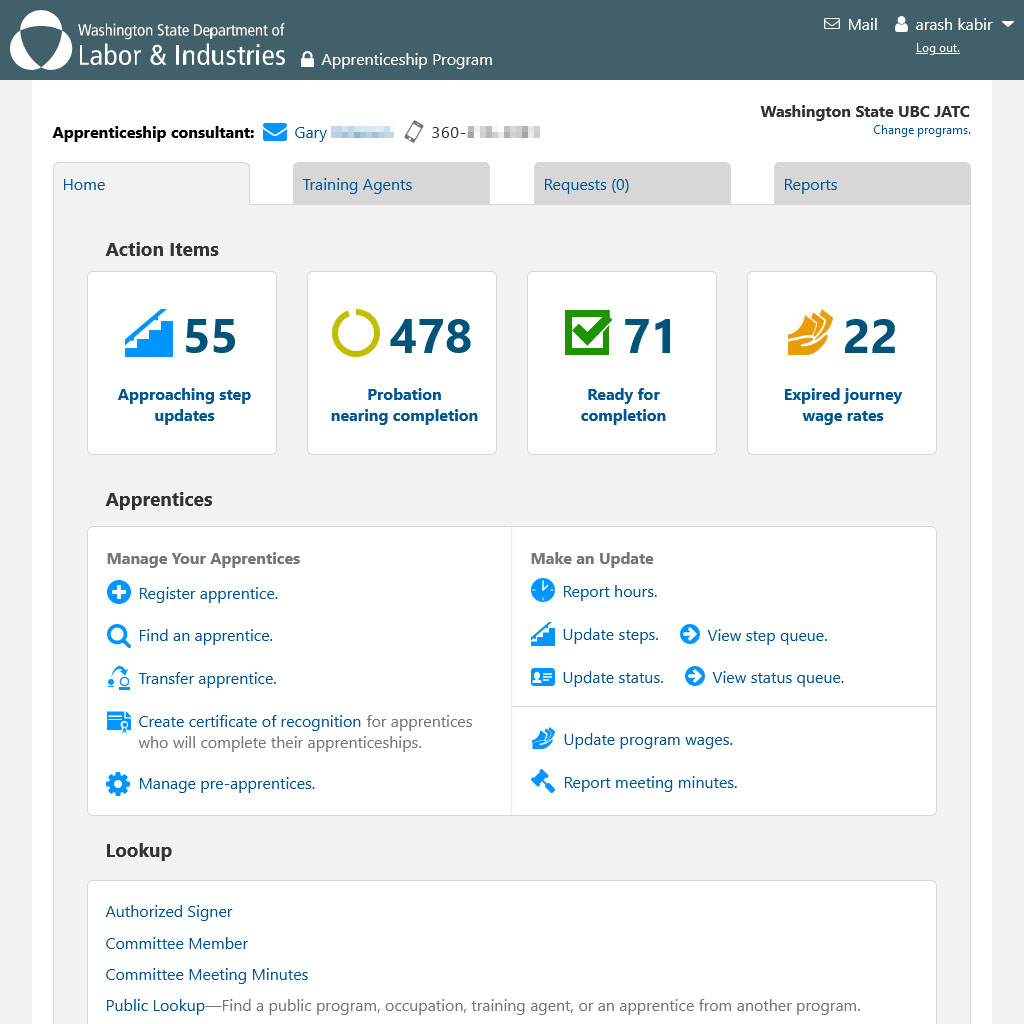Click the stairs icon for Update steps
This screenshot has width=1024, height=1024.
(543, 633)
